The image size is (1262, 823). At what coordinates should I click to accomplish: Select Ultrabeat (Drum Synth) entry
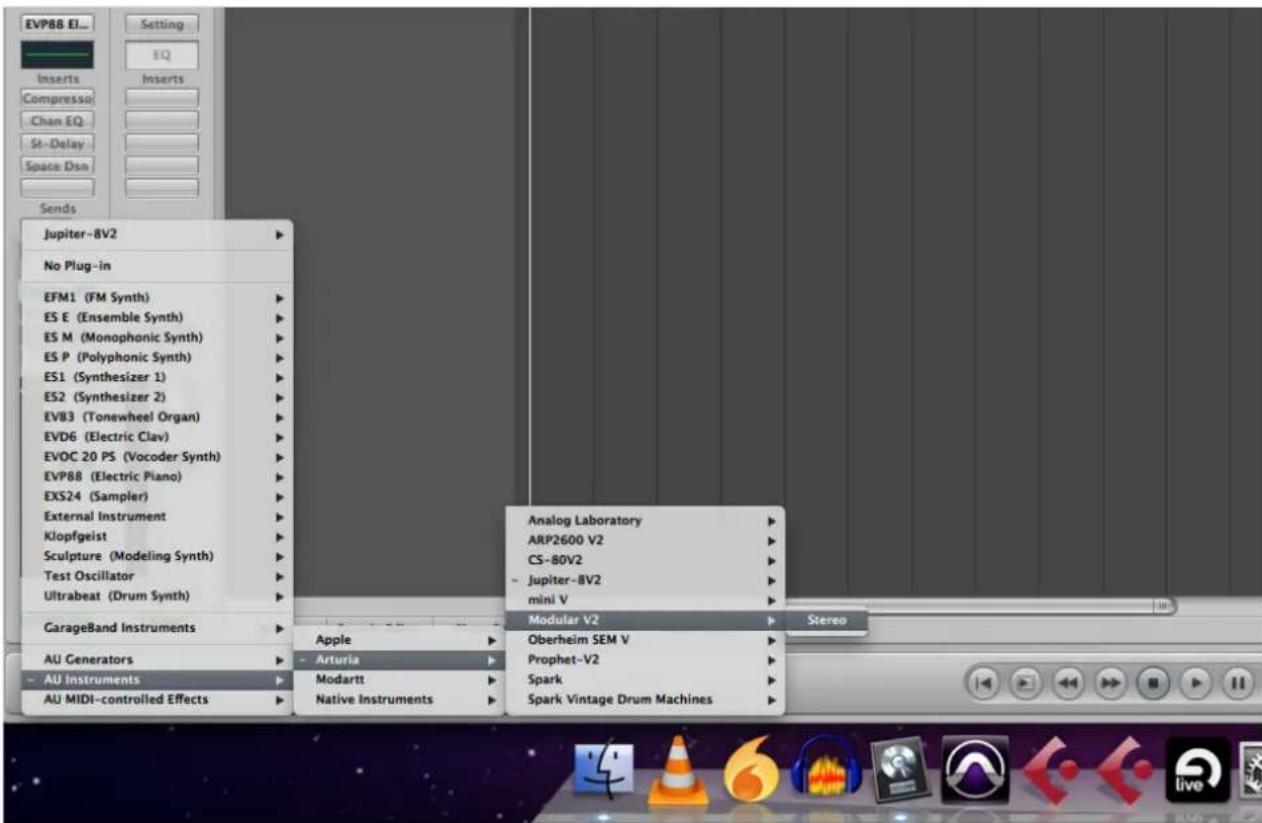click(x=157, y=595)
